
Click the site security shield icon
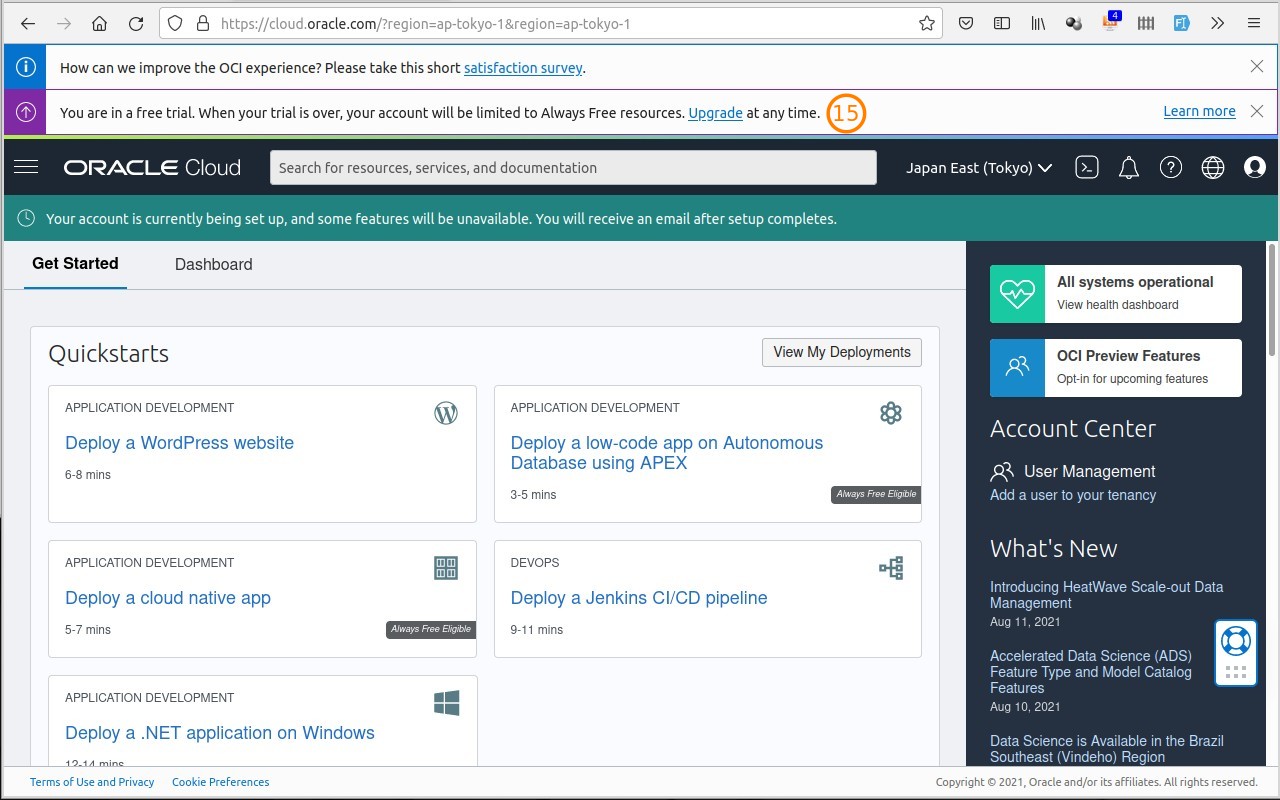click(175, 23)
